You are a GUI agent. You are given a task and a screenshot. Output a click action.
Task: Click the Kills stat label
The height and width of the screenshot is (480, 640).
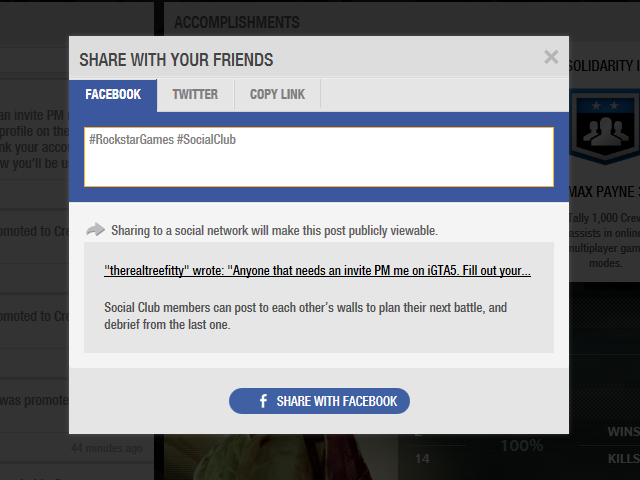click(624, 459)
